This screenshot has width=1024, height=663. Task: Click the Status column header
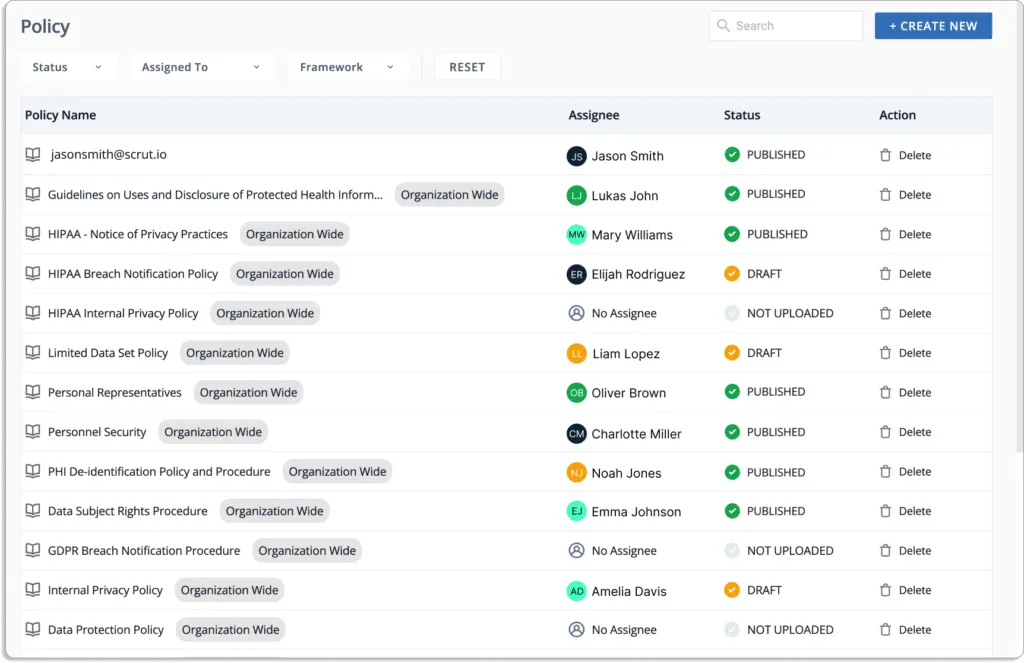click(742, 115)
